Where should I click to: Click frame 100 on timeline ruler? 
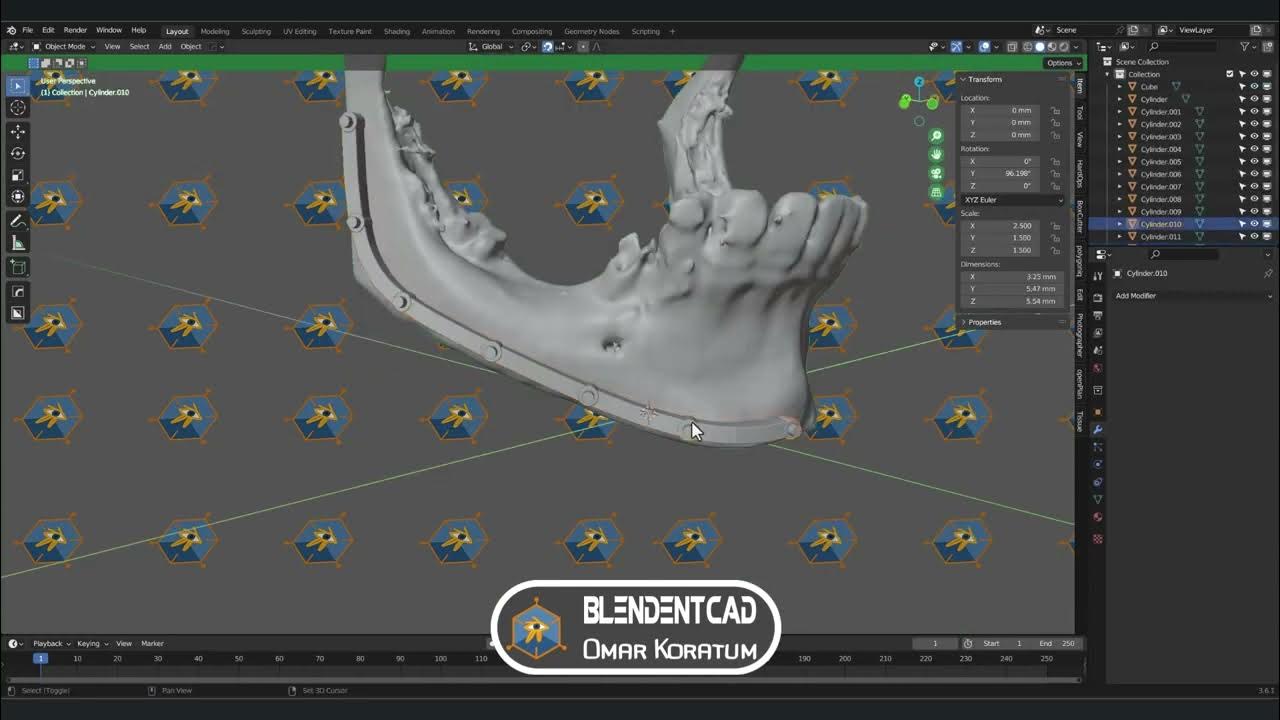pyautogui.click(x=440, y=658)
